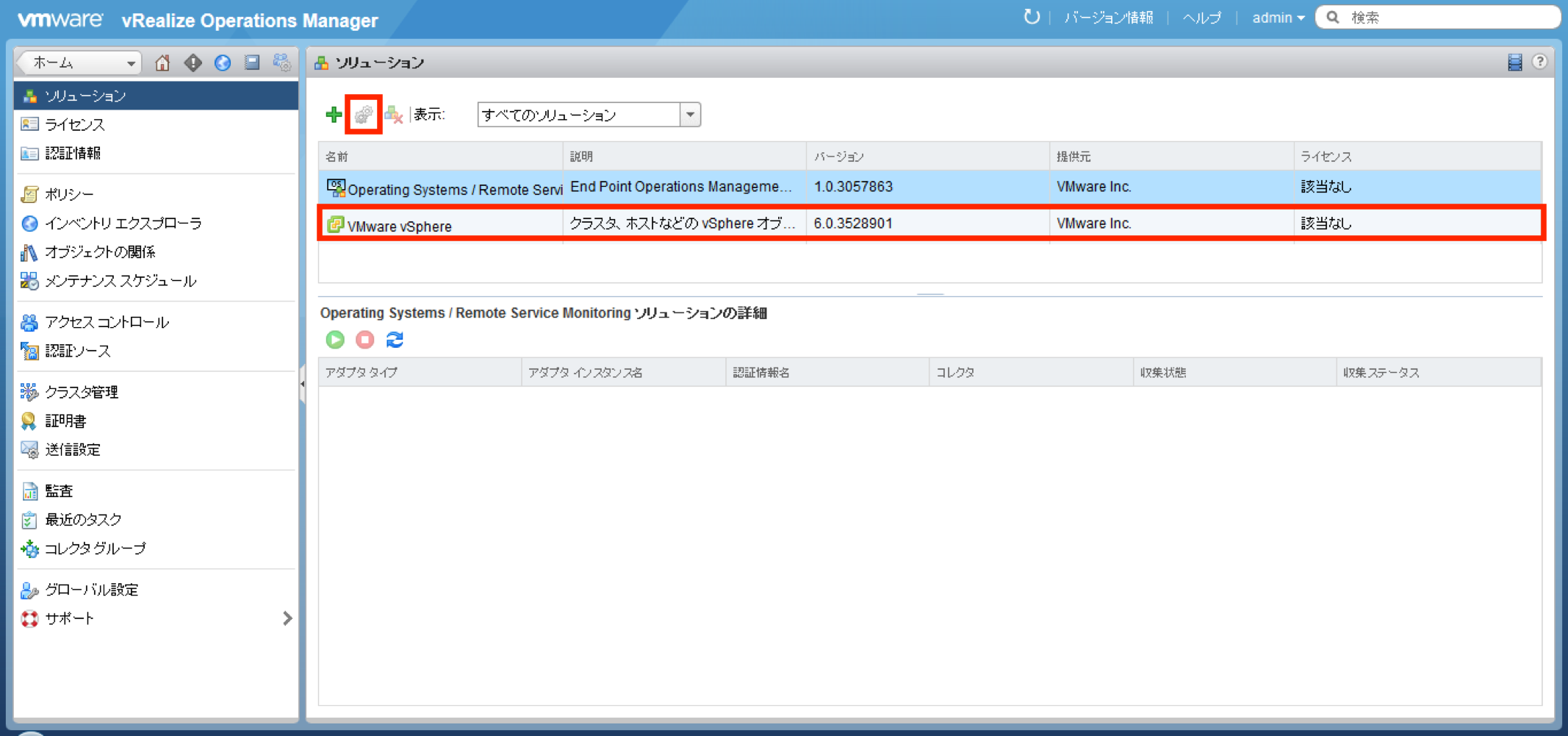Viewport: 1568px width, 736px height.
Task: Stop collection with the red stop icon
Action: point(364,340)
